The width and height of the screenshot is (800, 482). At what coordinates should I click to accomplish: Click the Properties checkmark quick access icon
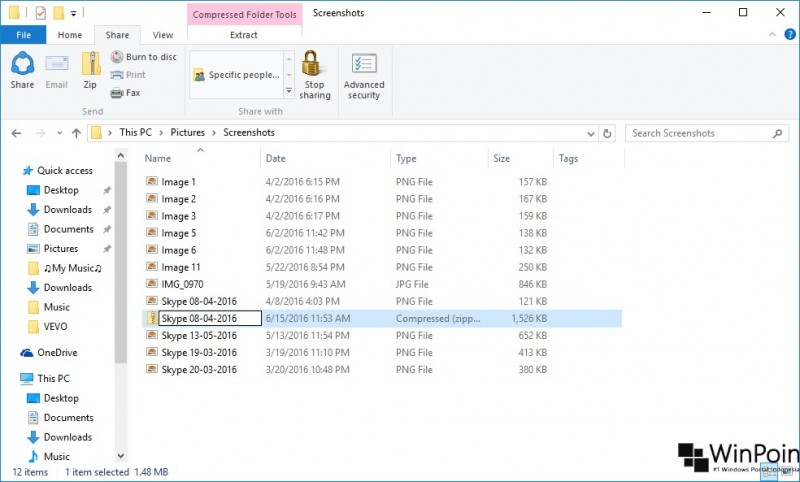pos(40,13)
